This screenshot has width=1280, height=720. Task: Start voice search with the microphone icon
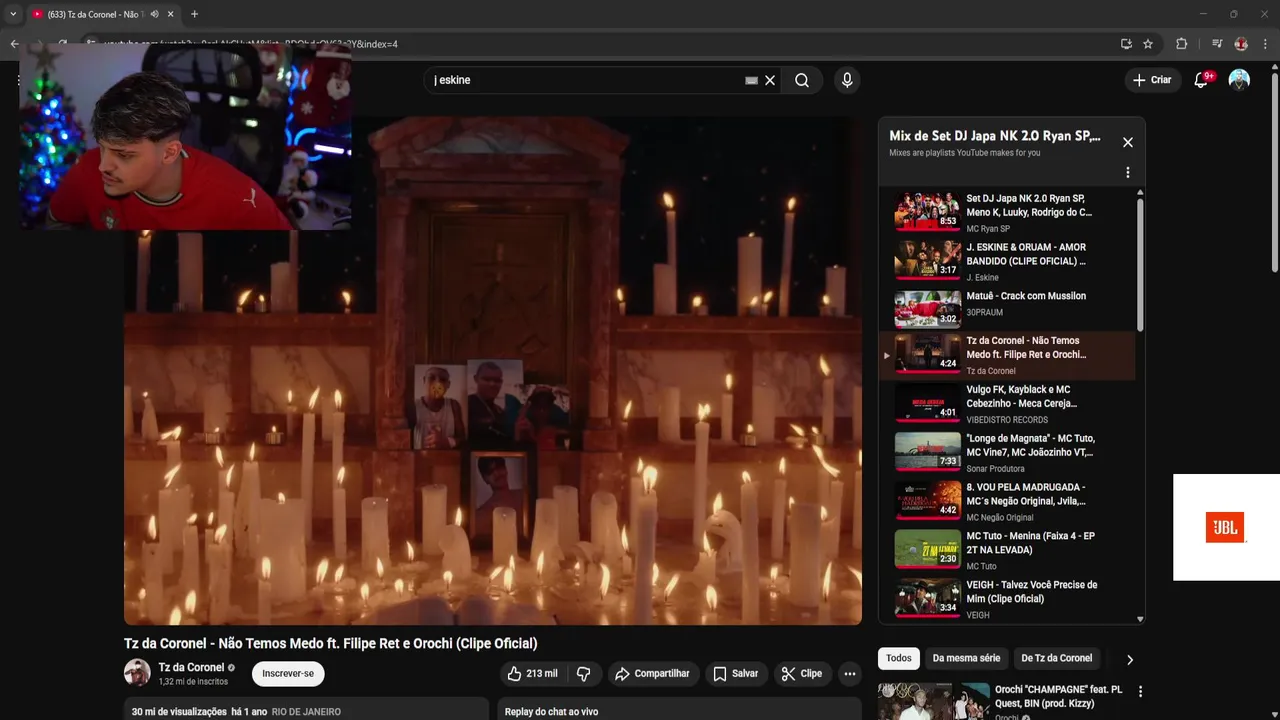click(x=847, y=80)
